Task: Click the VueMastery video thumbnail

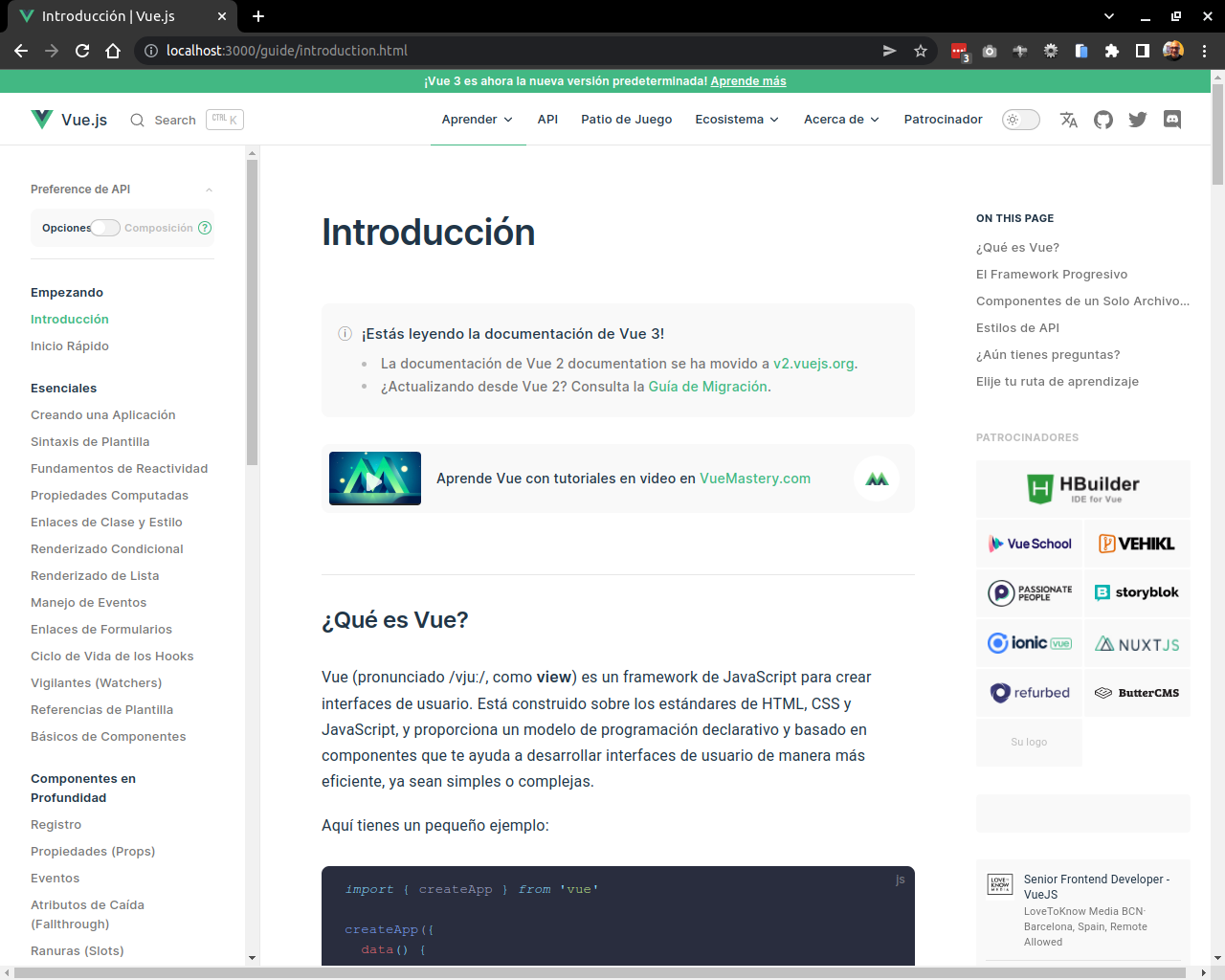Action: point(375,479)
